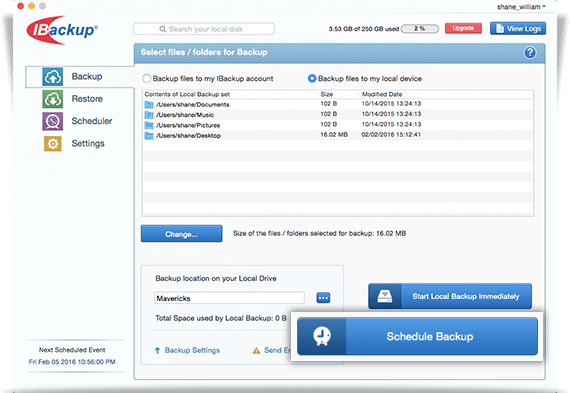Click the 02/02/2016 15:12:41 date cell

(x=391, y=135)
